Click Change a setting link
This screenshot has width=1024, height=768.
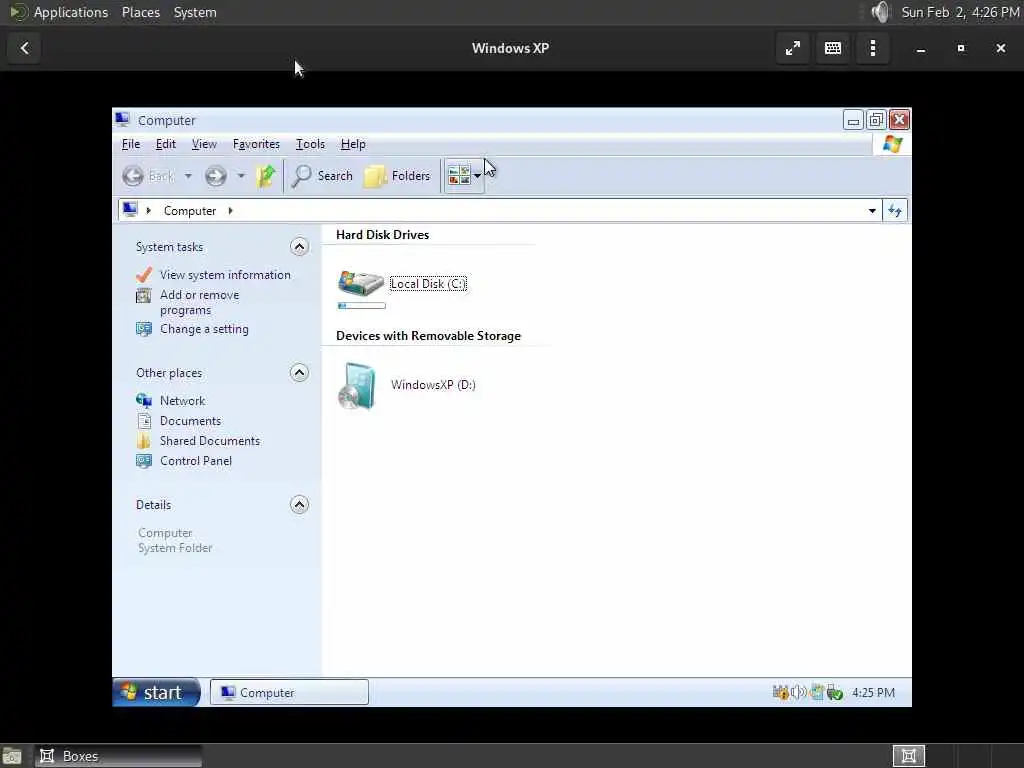point(204,329)
